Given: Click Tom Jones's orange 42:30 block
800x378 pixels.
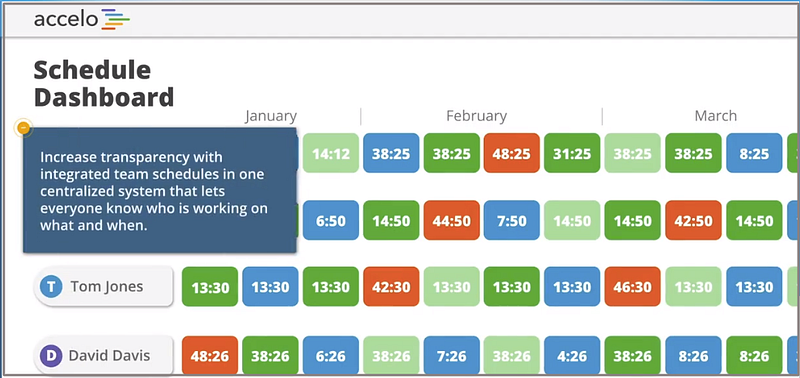Looking at the screenshot, I should click(x=391, y=287).
